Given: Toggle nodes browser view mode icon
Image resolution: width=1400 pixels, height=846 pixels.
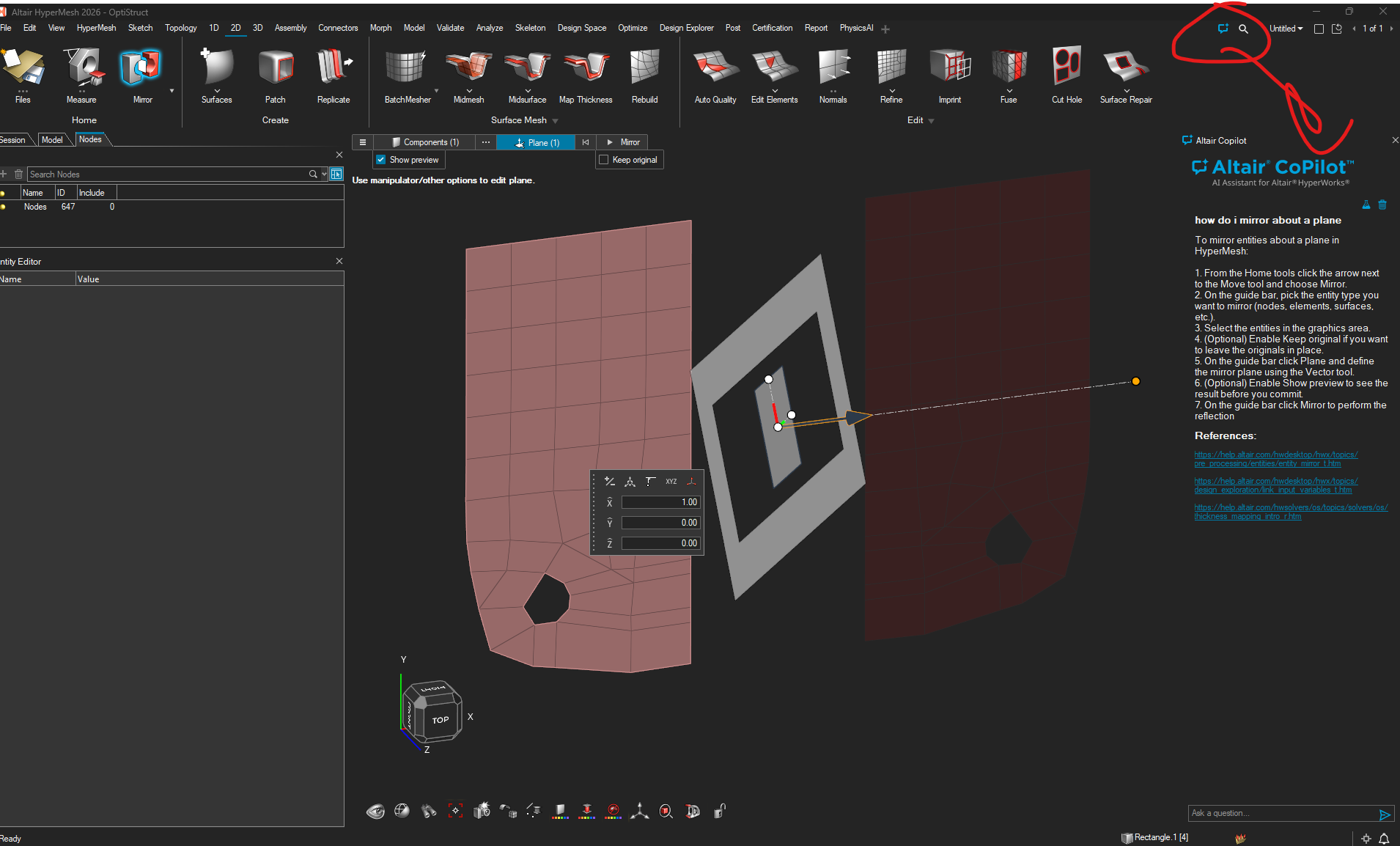Looking at the screenshot, I should tap(336, 174).
